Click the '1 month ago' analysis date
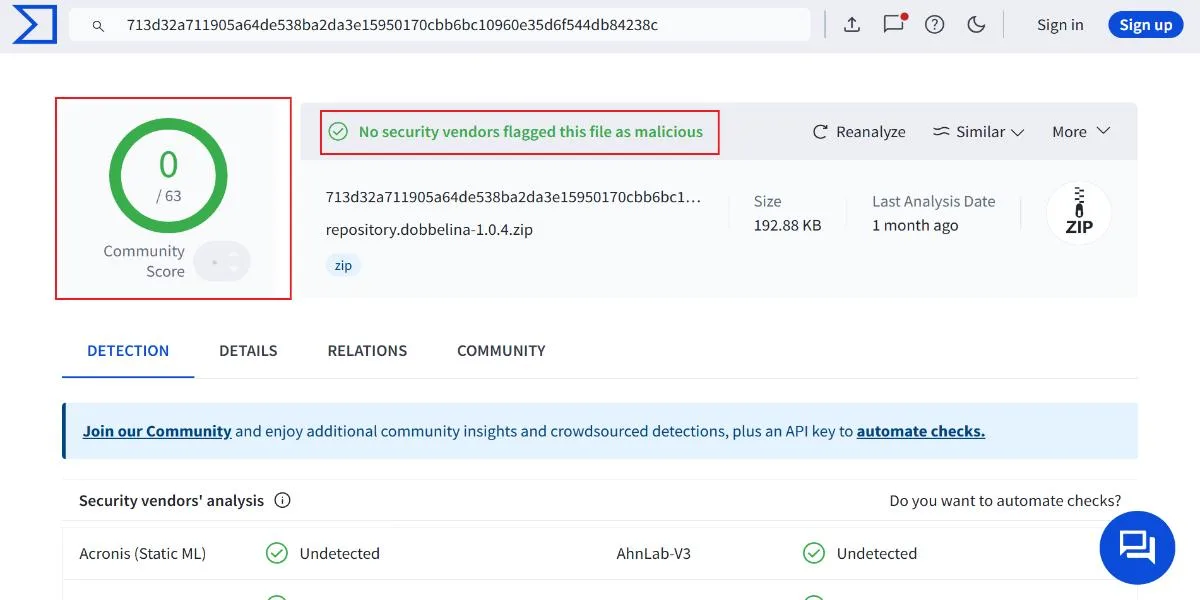1200x600 pixels. click(x=915, y=225)
